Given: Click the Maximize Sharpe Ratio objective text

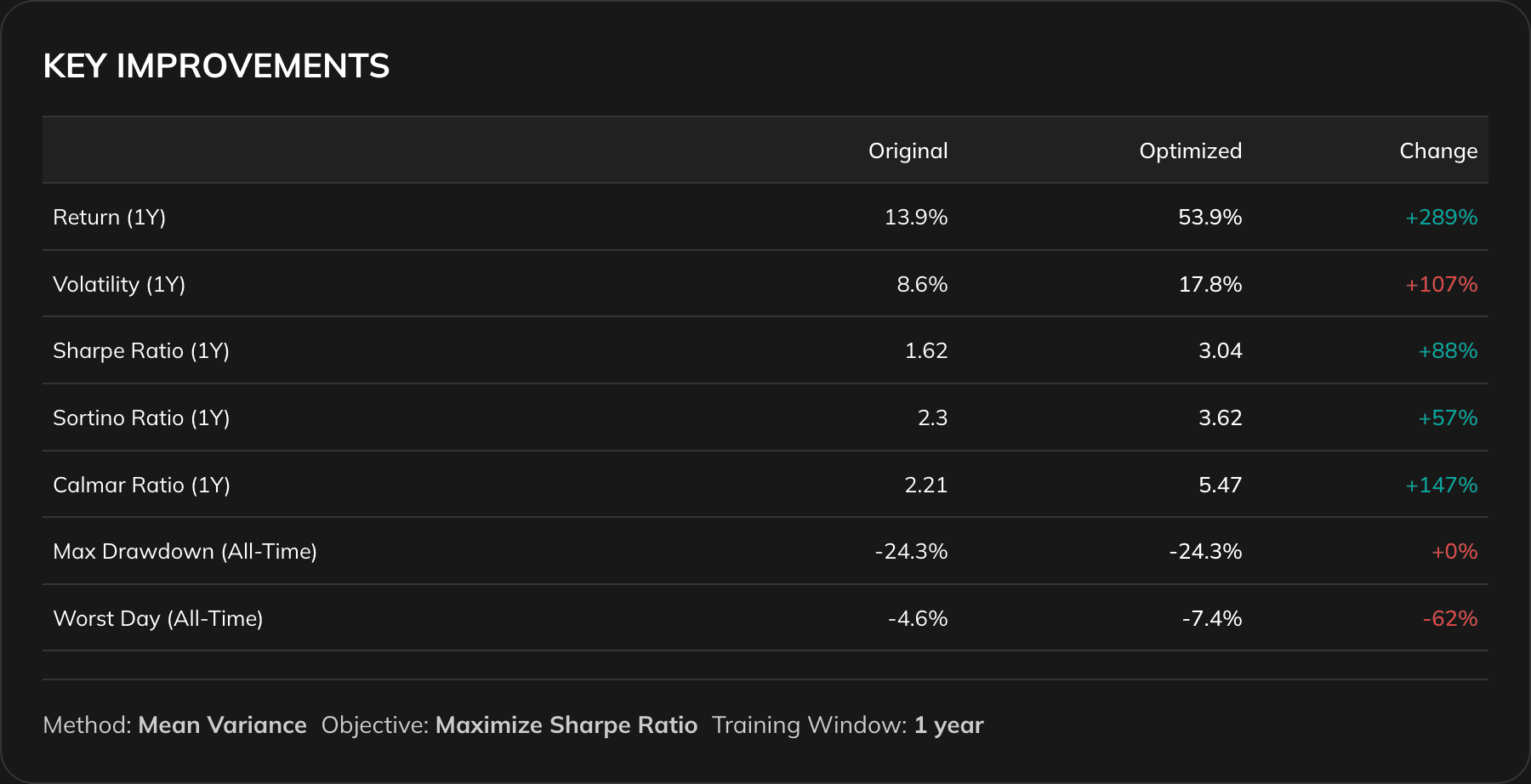Looking at the screenshot, I should [566, 725].
